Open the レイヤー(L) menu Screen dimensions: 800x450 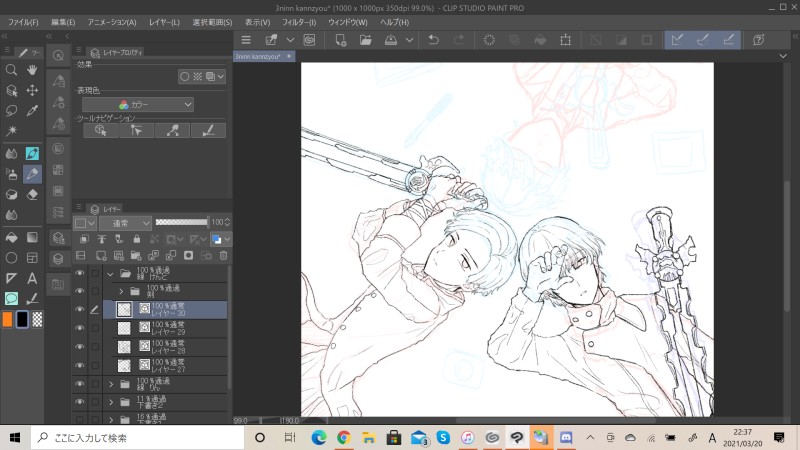pyautogui.click(x=164, y=22)
